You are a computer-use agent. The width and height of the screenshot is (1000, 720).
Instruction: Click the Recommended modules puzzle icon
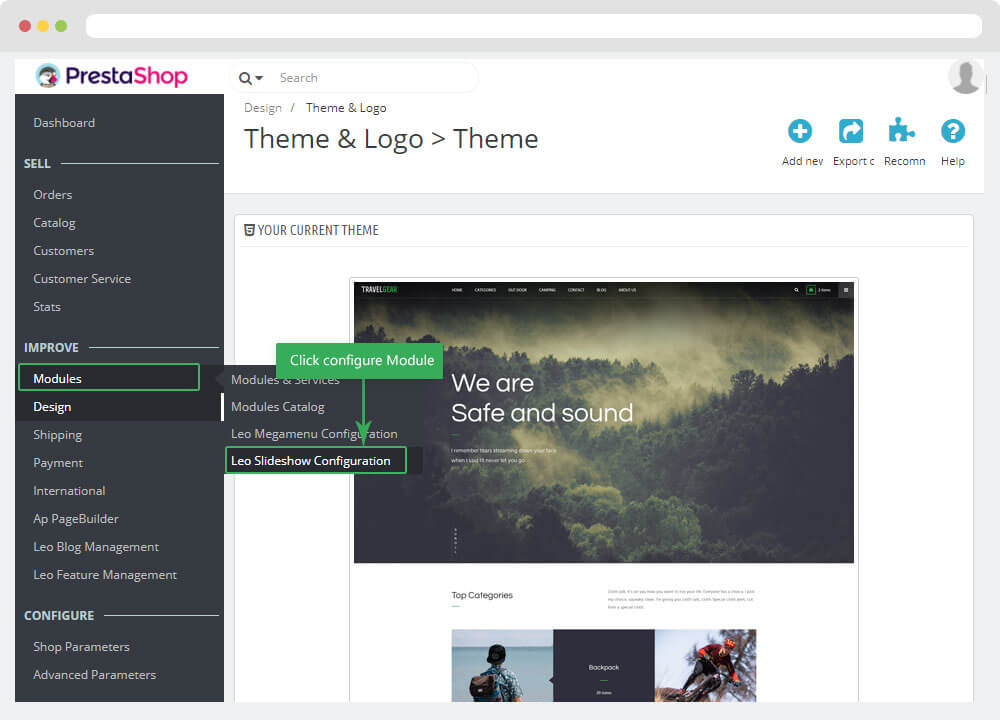click(x=901, y=131)
